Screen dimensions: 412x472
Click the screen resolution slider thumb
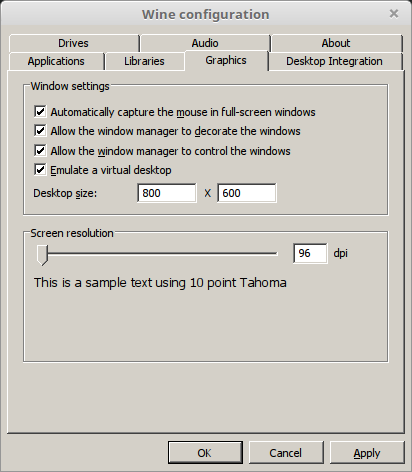click(42, 255)
